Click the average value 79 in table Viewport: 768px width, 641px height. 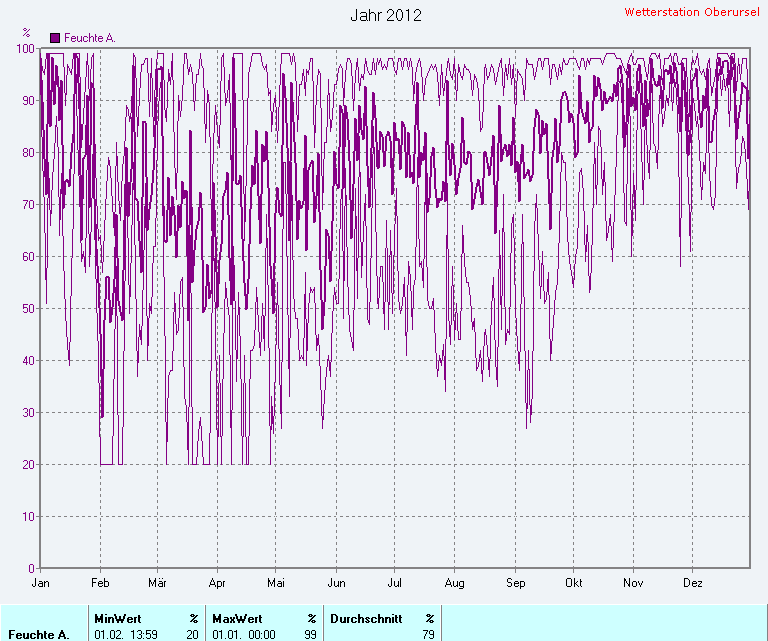(x=429, y=635)
